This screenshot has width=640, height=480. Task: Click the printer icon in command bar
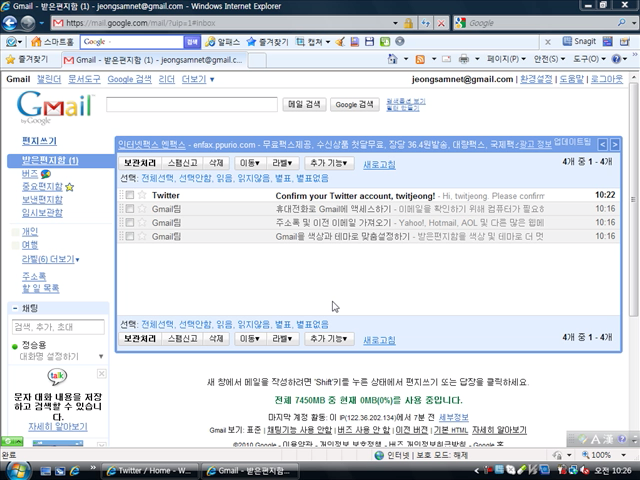(x=464, y=59)
